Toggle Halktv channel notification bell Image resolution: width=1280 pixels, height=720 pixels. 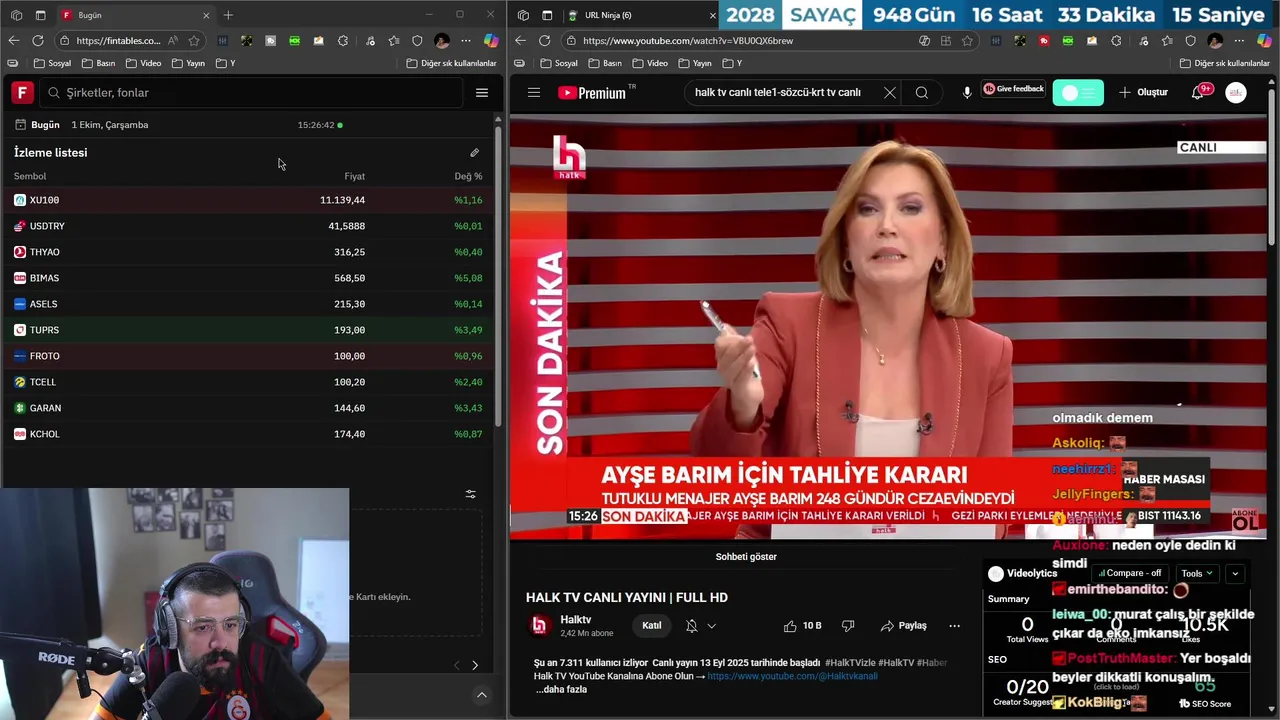pyautogui.click(x=691, y=626)
